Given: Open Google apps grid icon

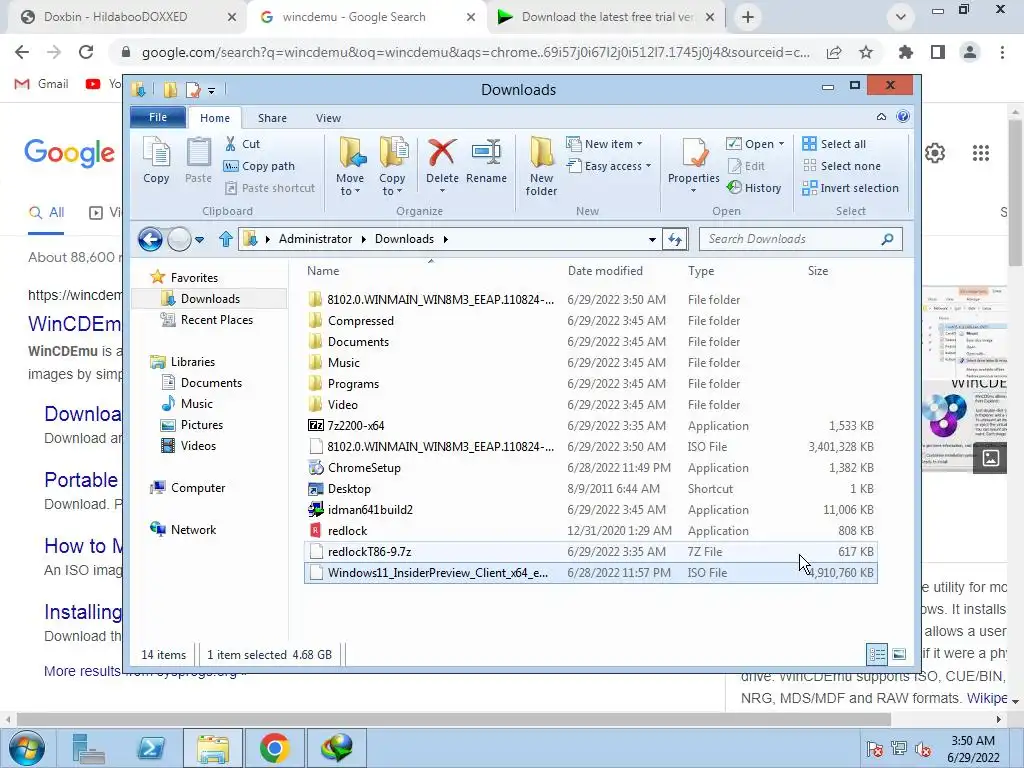Looking at the screenshot, I should tap(981, 153).
